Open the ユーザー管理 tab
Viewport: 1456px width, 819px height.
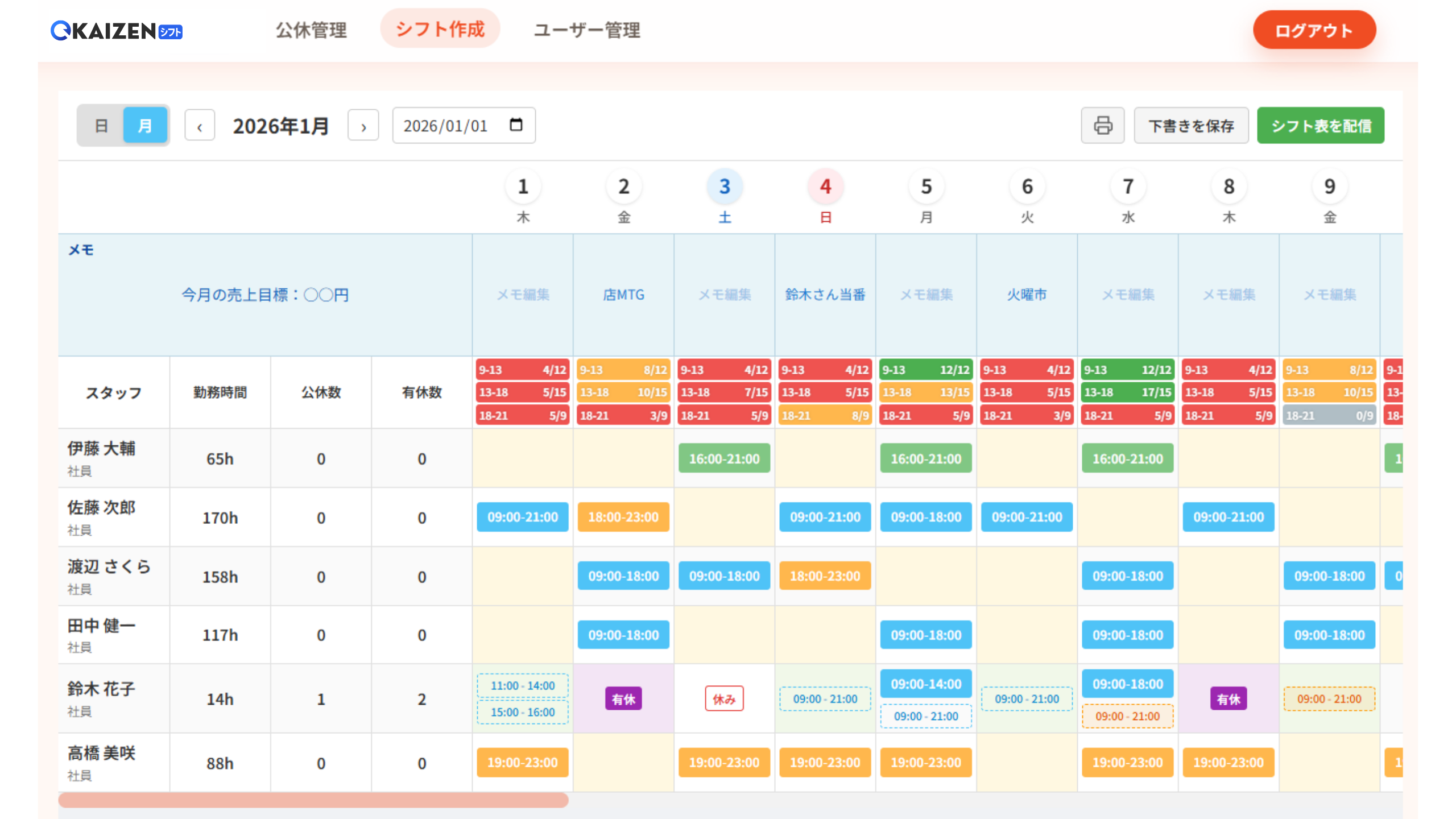(x=586, y=30)
